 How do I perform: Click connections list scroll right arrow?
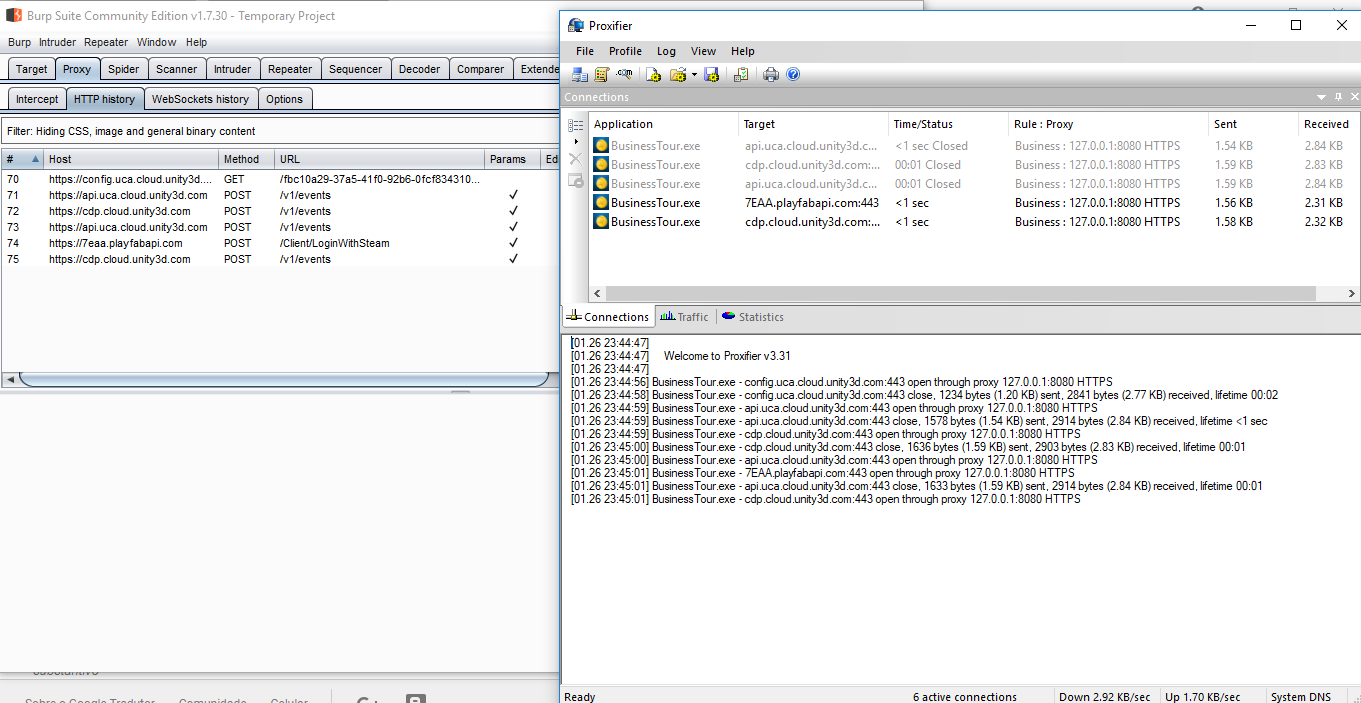coord(1352,294)
